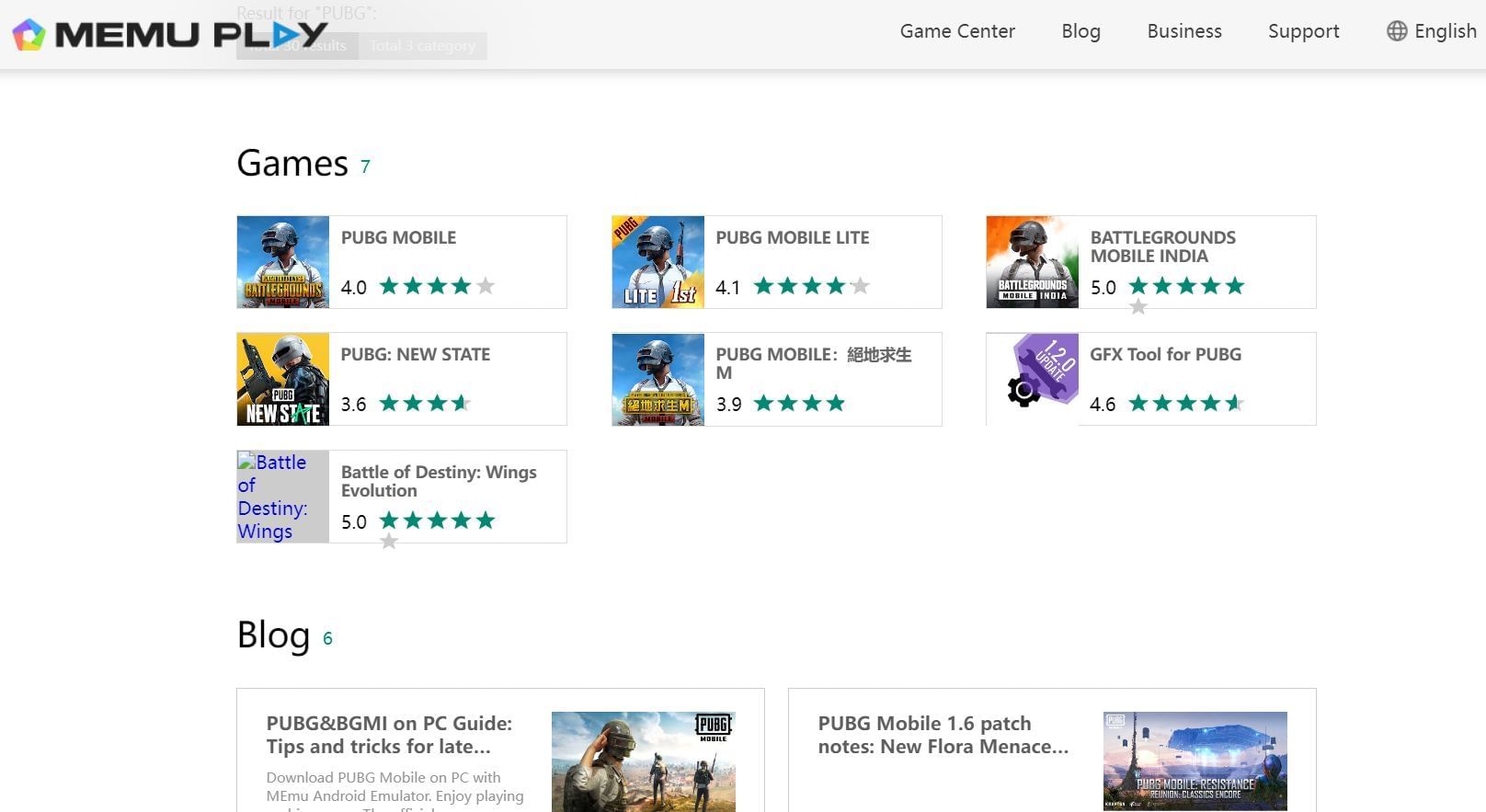Open the PUBG guide article thumbnail
The width and height of the screenshot is (1486, 812).
(643, 761)
